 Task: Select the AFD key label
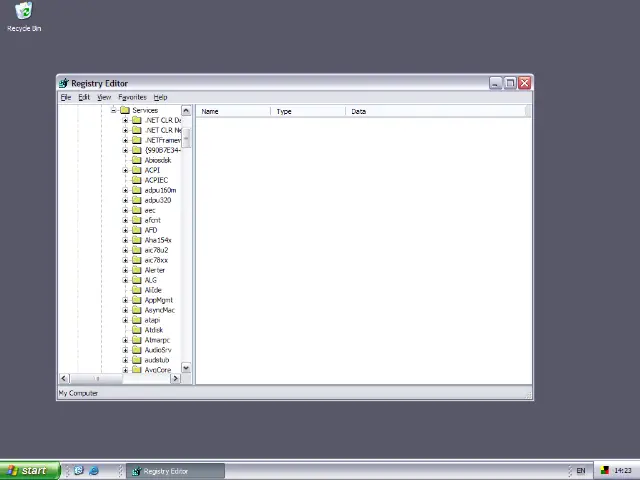151,230
